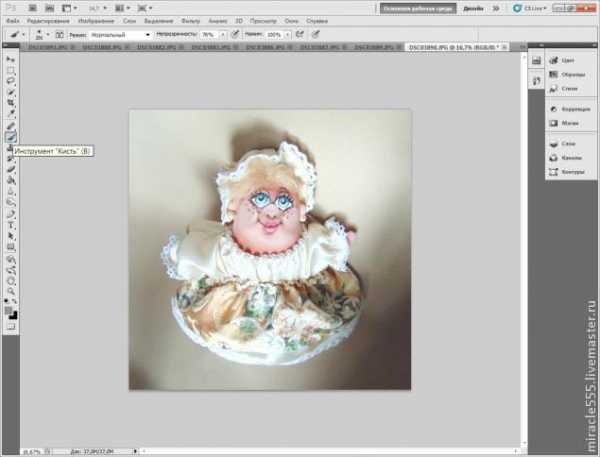The image size is (600, 457).
Task: Enable airbrush mode next to flow
Action: click(x=300, y=34)
